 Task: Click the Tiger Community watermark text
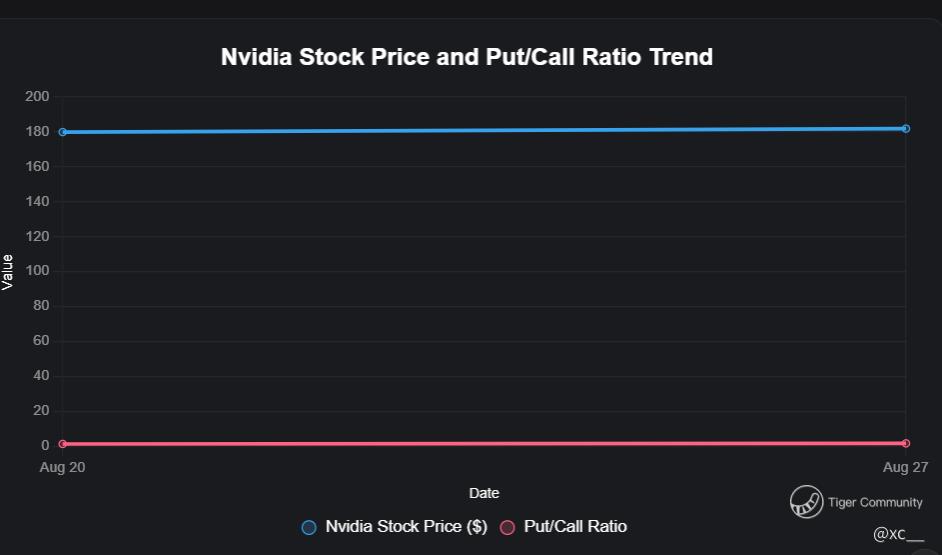[875, 502]
